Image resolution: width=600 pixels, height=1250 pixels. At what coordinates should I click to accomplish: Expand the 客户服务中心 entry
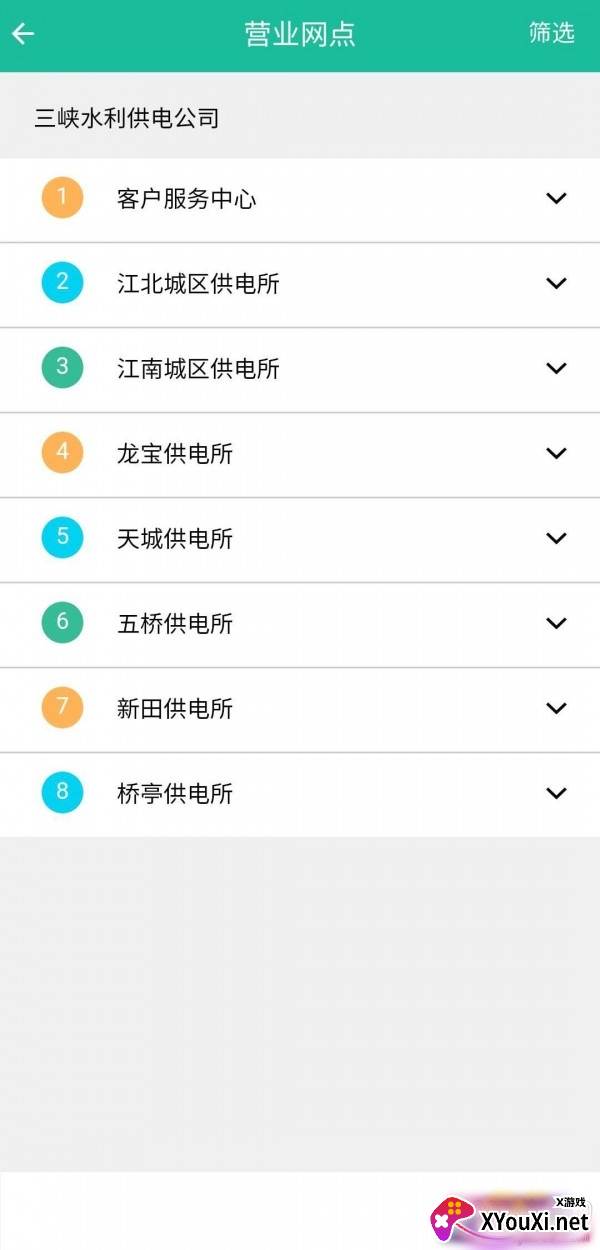[x=557, y=197]
